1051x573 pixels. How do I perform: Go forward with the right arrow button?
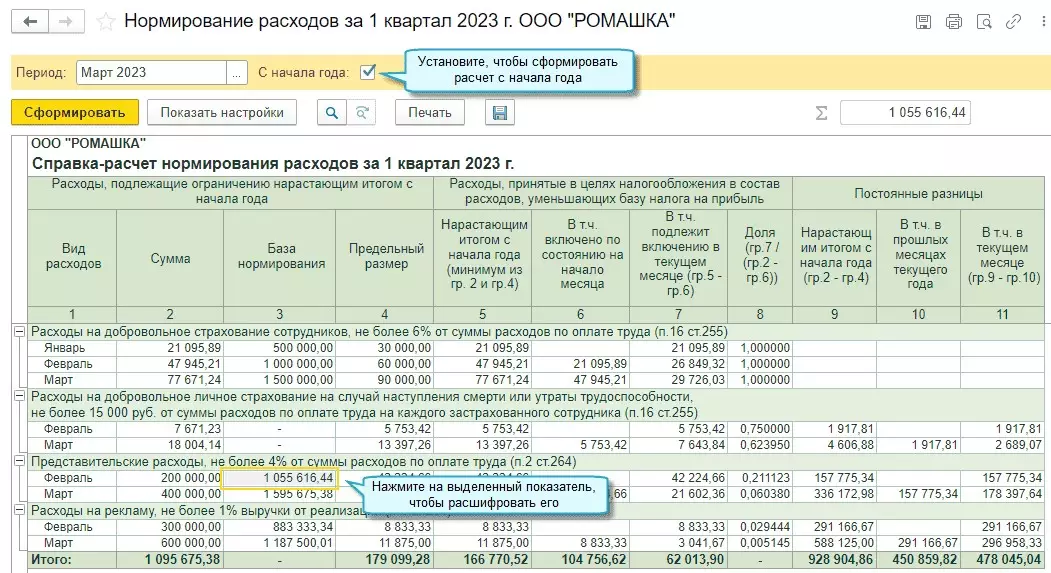(x=66, y=21)
